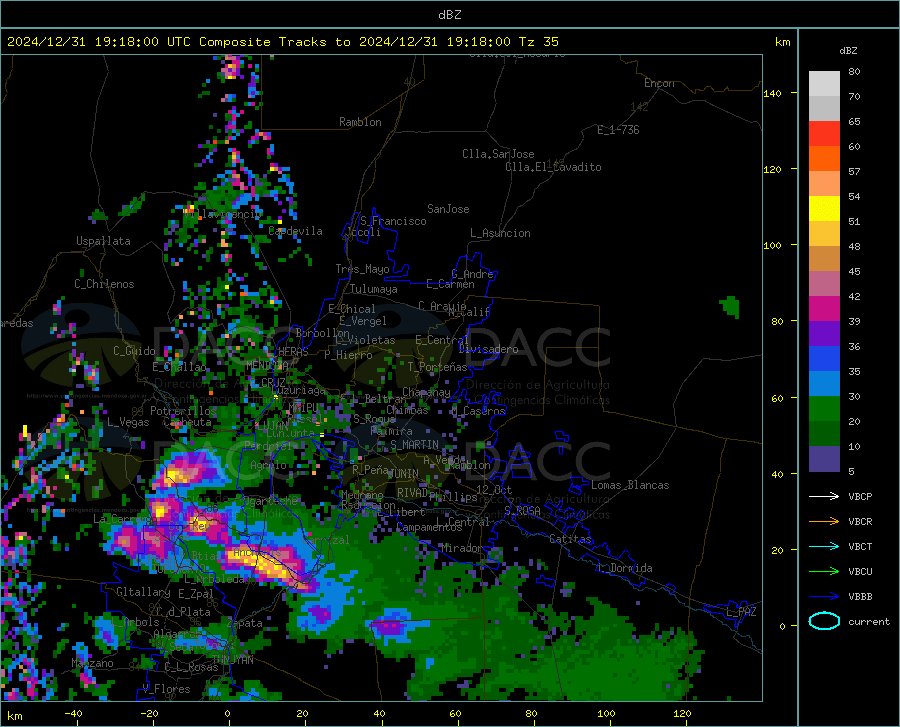Click the V_Flores label
This screenshot has height=727, width=900.
166,689
